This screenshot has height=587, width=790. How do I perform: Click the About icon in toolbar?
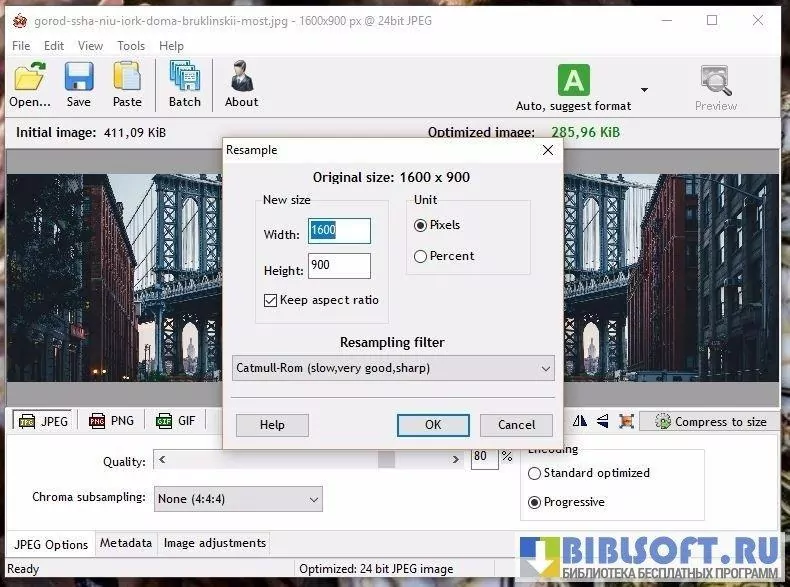pyautogui.click(x=241, y=78)
